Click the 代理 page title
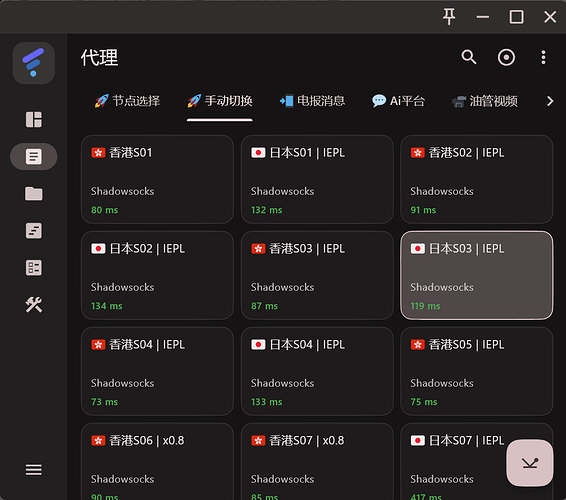566x500 pixels. 100,58
